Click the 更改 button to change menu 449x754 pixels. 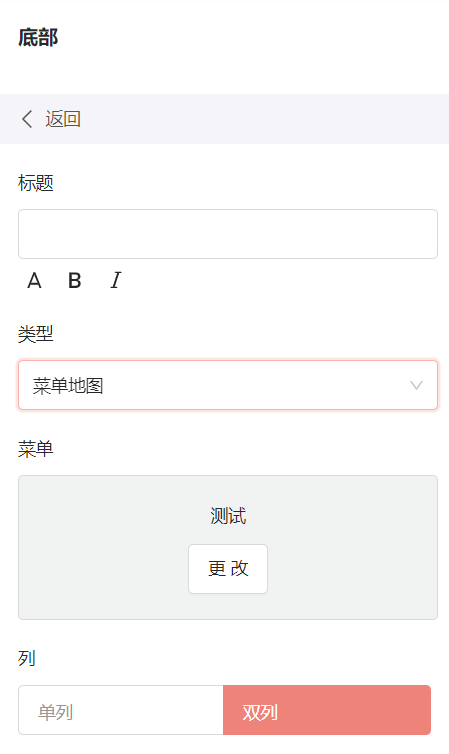point(228,569)
